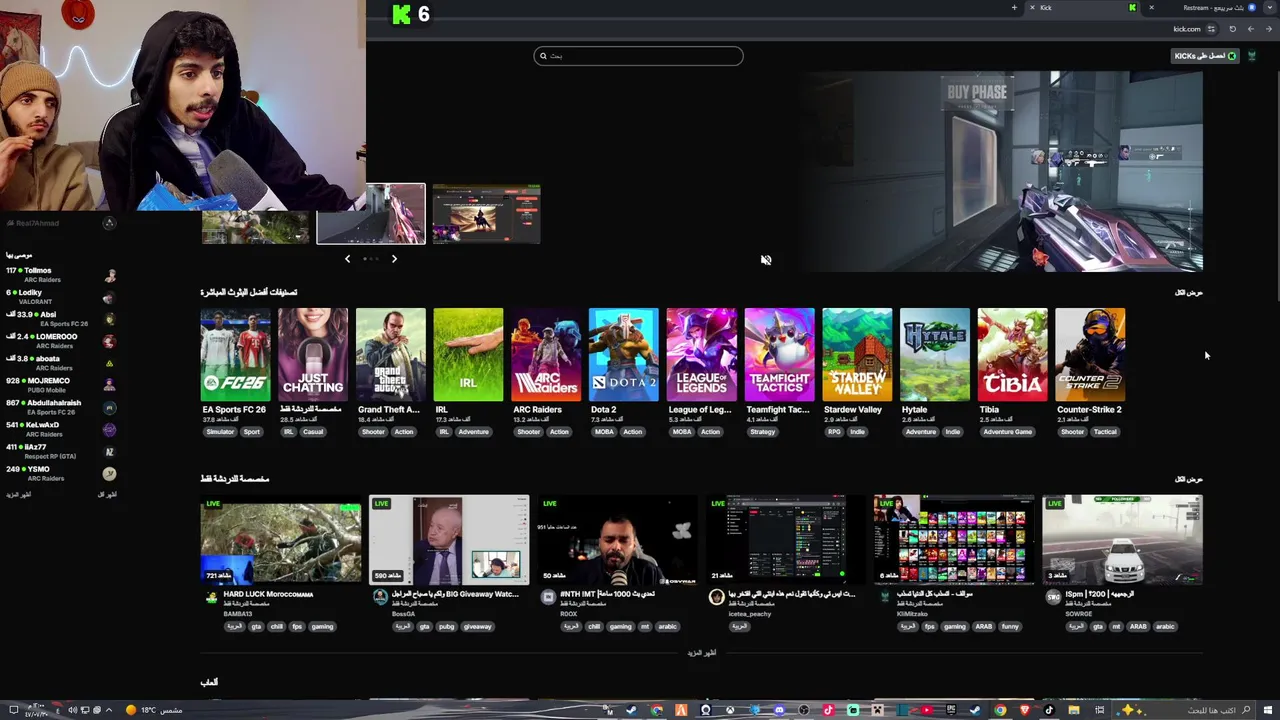This screenshot has height=720, width=1280.
Task: Click the Tactical tag under Counter-Strike 2
Action: (x=1105, y=432)
